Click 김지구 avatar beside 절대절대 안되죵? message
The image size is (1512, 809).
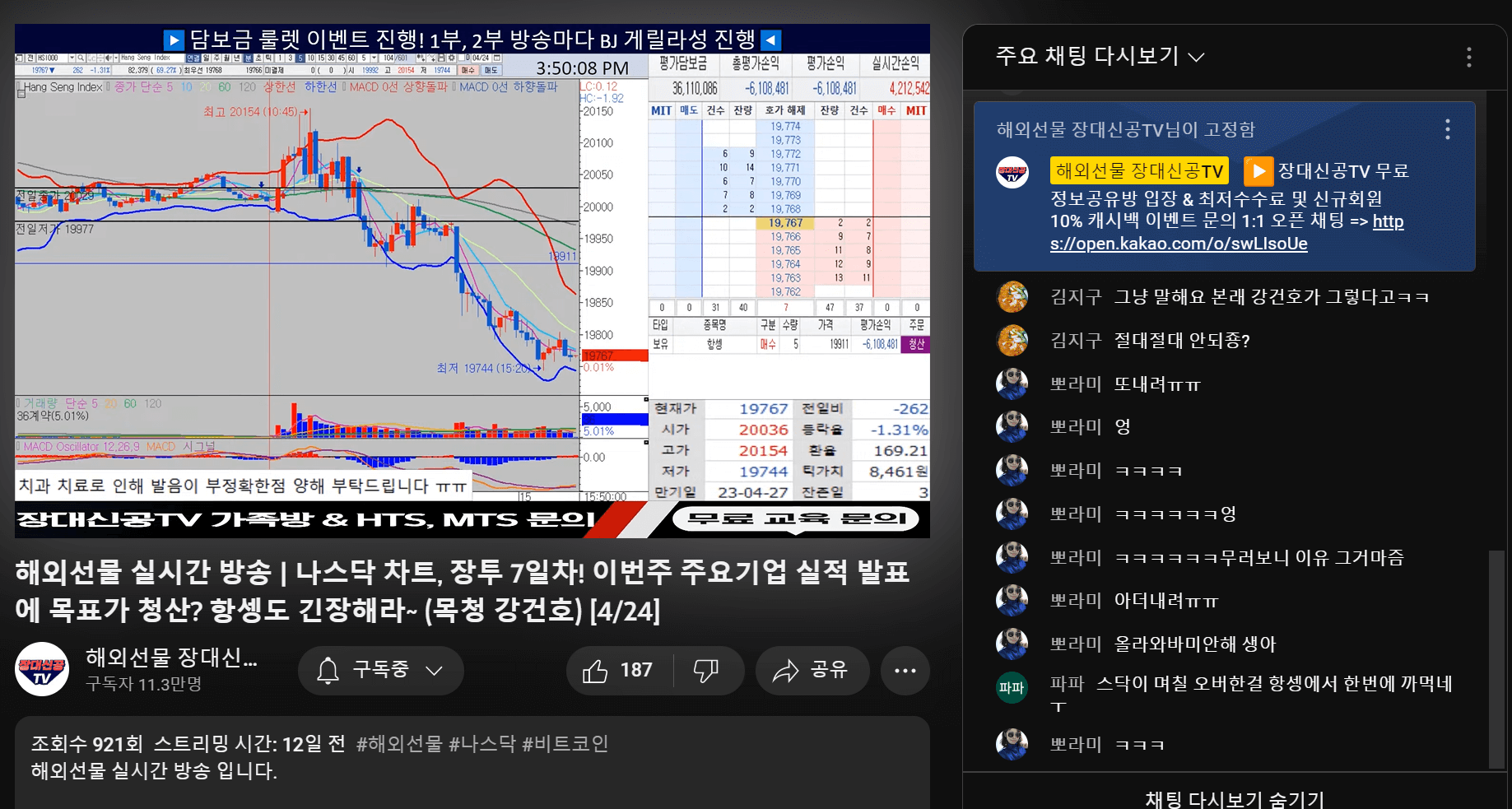coord(1012,341)
